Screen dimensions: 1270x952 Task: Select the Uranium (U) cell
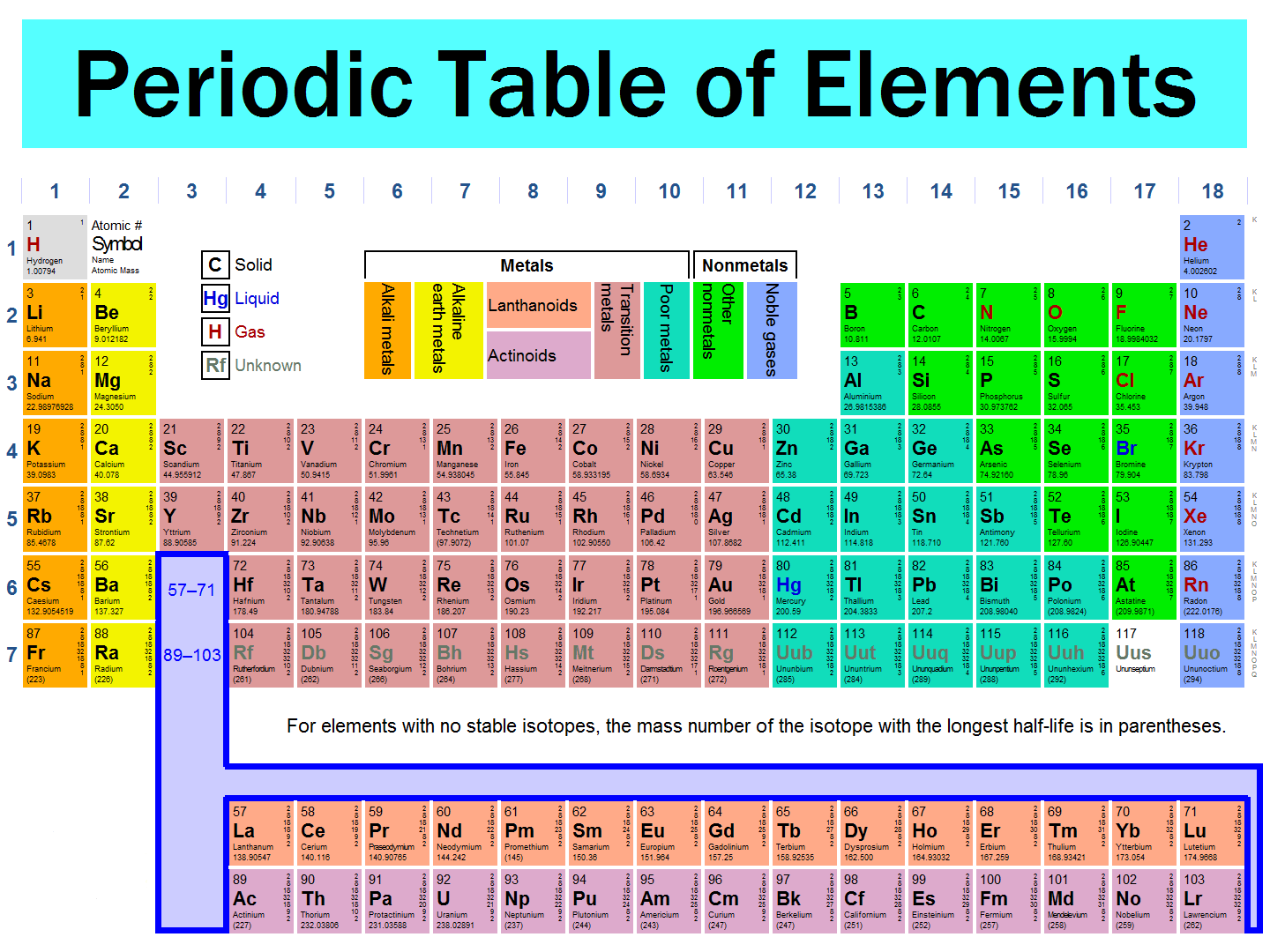465,901
